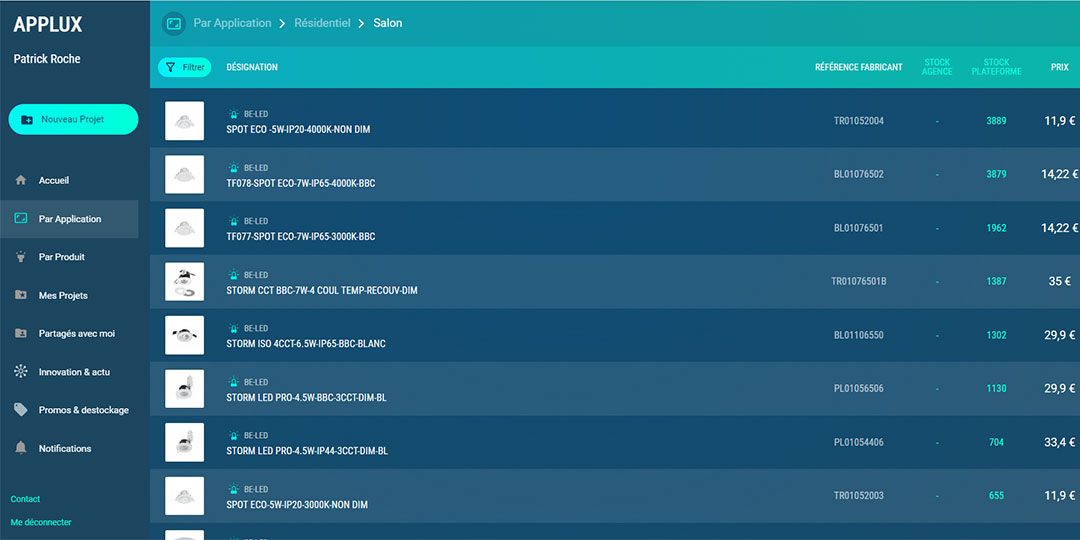1080x540 pixels.
Task: Create a Nouveau Projet
Action: click(x=73, y=120)
